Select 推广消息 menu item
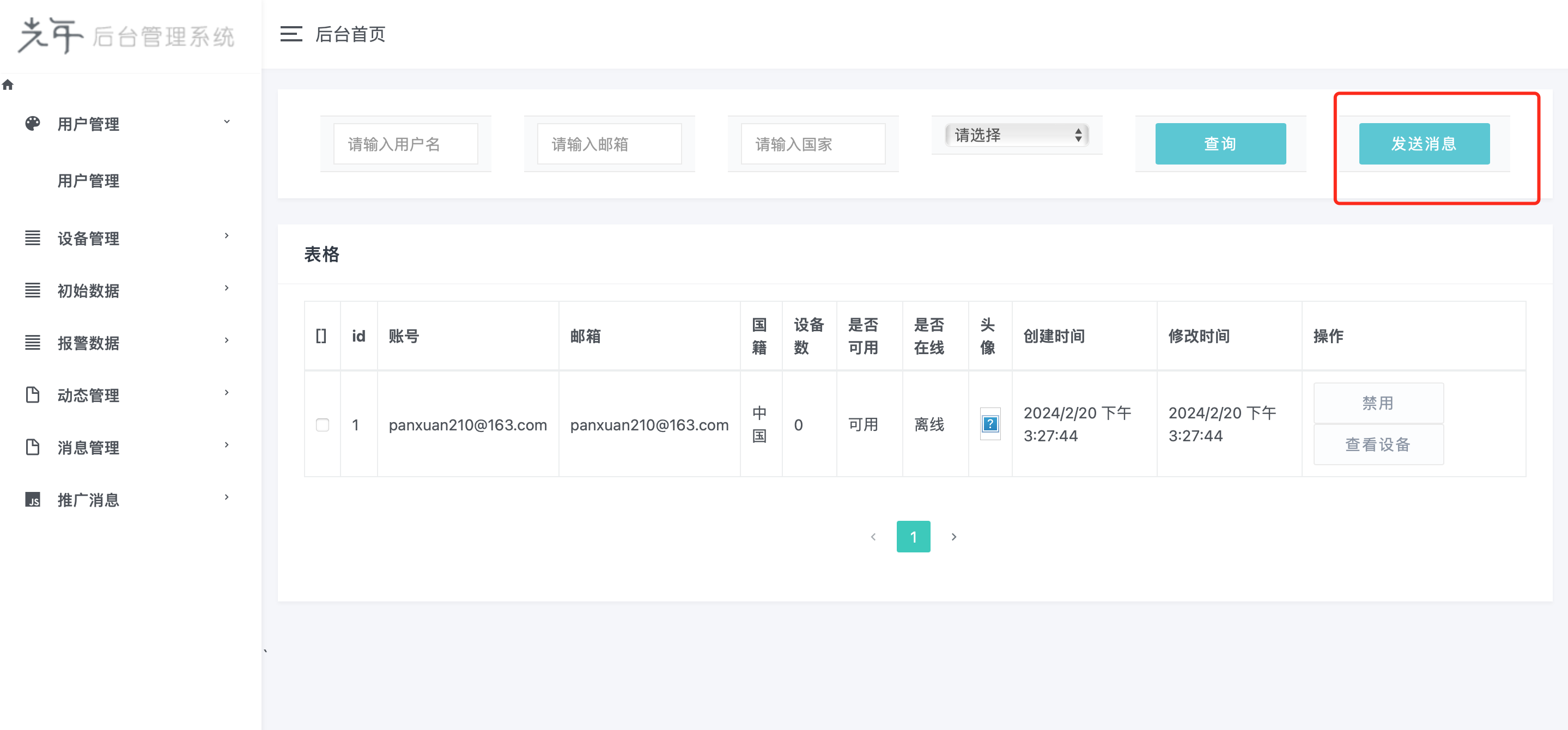Image resolution: width=1568 pixels, height=730 pixels. coord(88,501)
